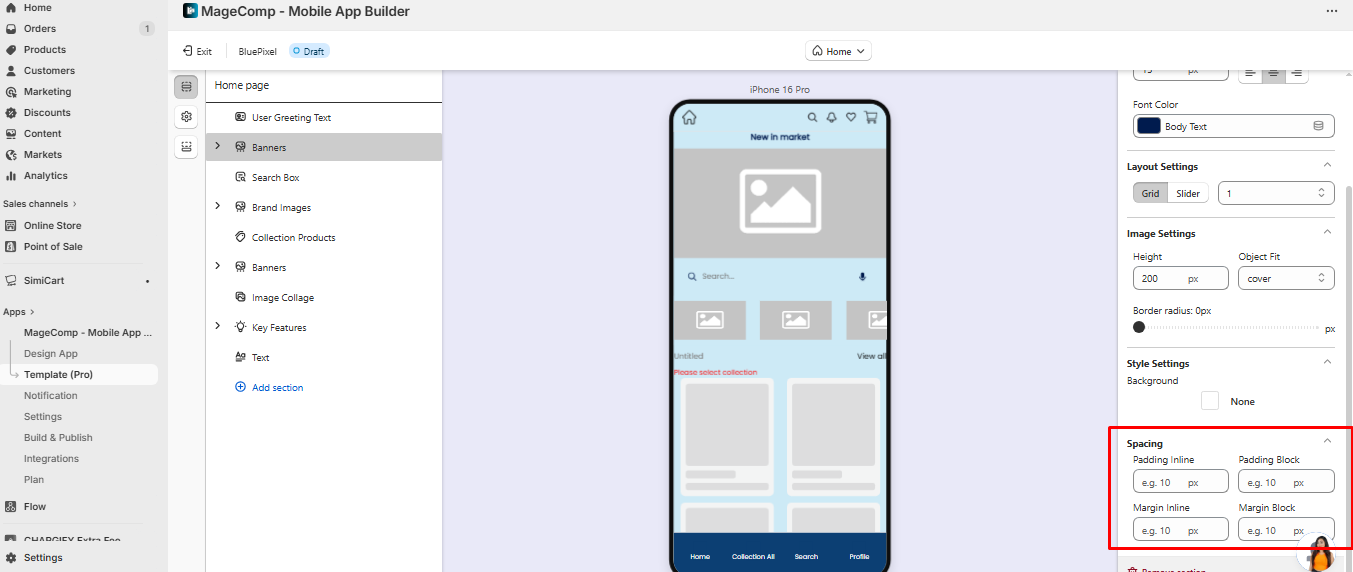Open the Object Fit cover dropdown

coord(1286,279)
